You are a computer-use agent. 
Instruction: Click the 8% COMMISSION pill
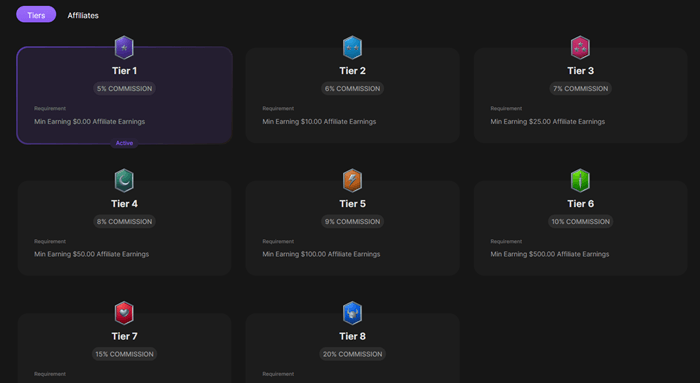124,221
